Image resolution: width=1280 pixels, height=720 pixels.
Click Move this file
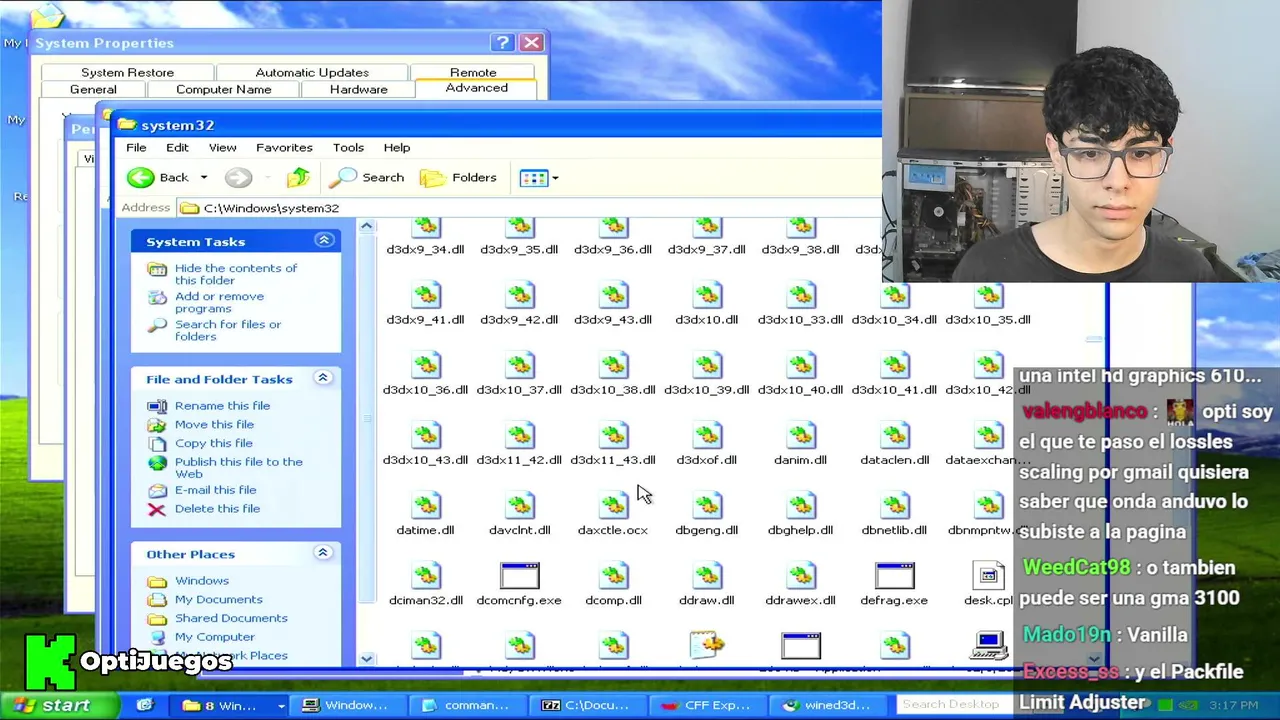coord(214,425)
